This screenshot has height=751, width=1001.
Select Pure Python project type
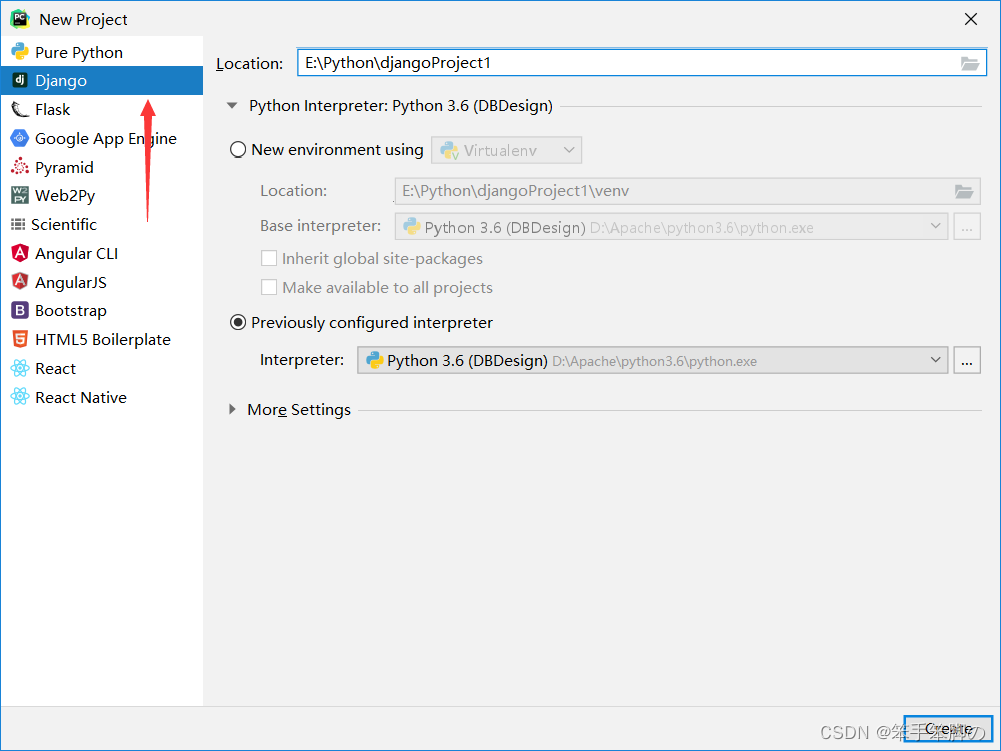click(102, 52)
